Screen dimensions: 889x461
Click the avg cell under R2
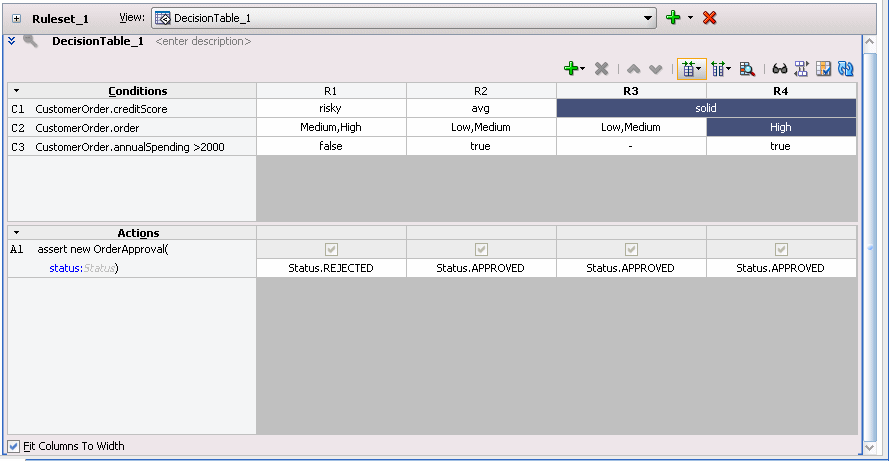click(481, 108)
